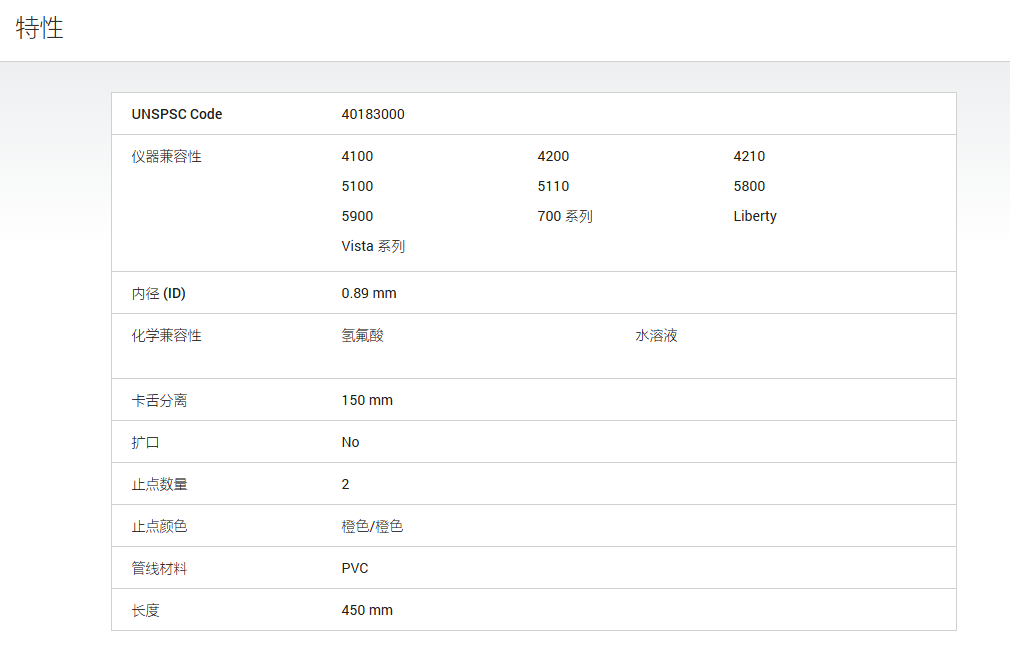Image resolution: width=1010 pixels, height=661 pixels.
Task: Click the 管线材料 label
Action: 159,568
